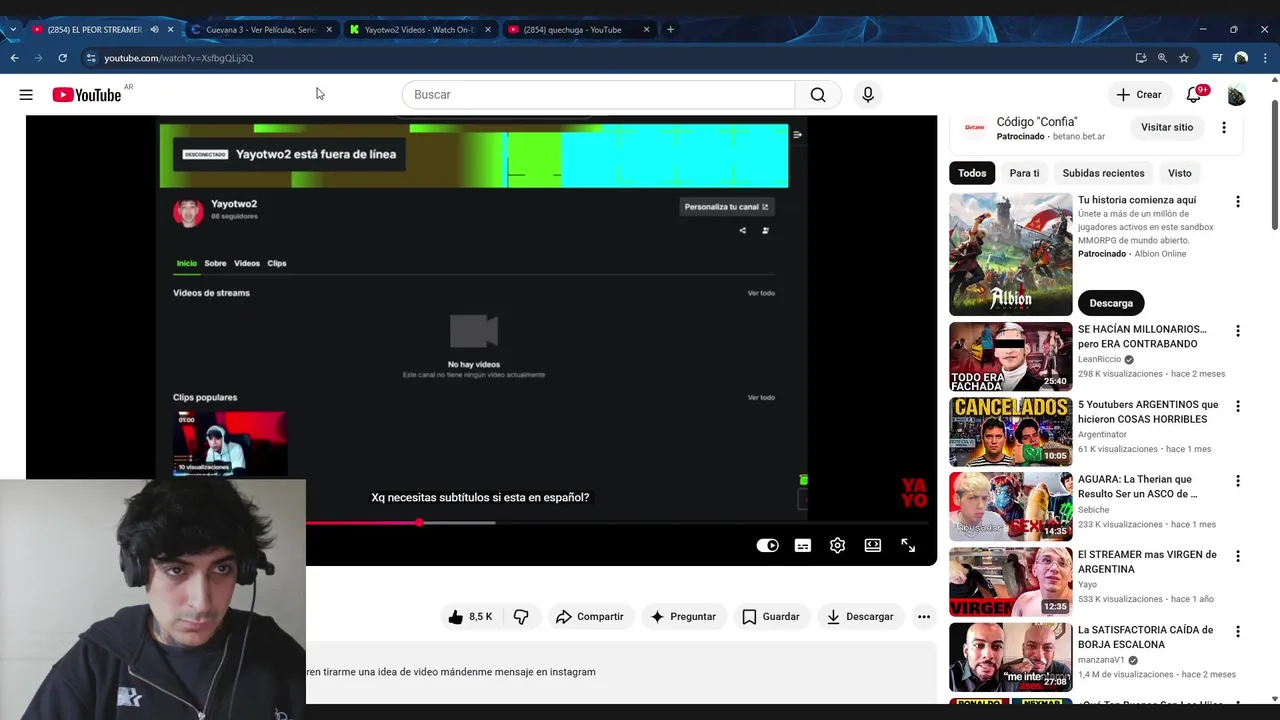This screenshot has width=1280, height=720.
Task: Click the browser back arrow
Action: click(x=14, y=58)
